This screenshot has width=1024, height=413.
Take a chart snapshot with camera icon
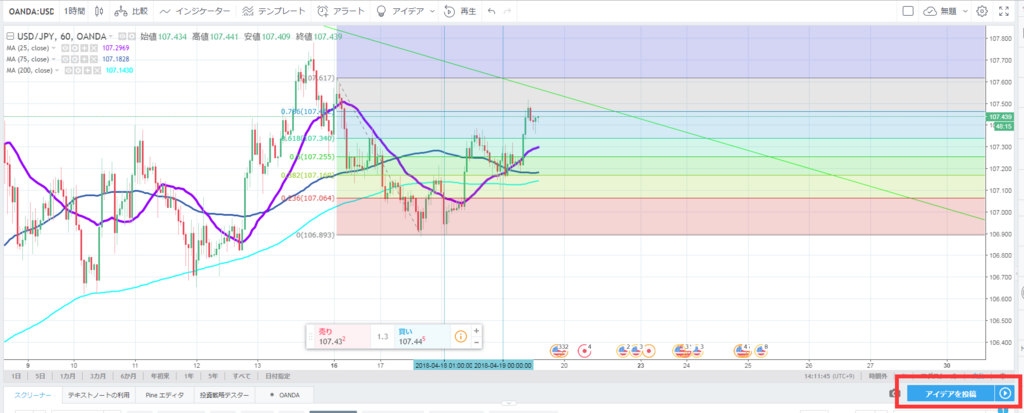click(x=895, y=393)
